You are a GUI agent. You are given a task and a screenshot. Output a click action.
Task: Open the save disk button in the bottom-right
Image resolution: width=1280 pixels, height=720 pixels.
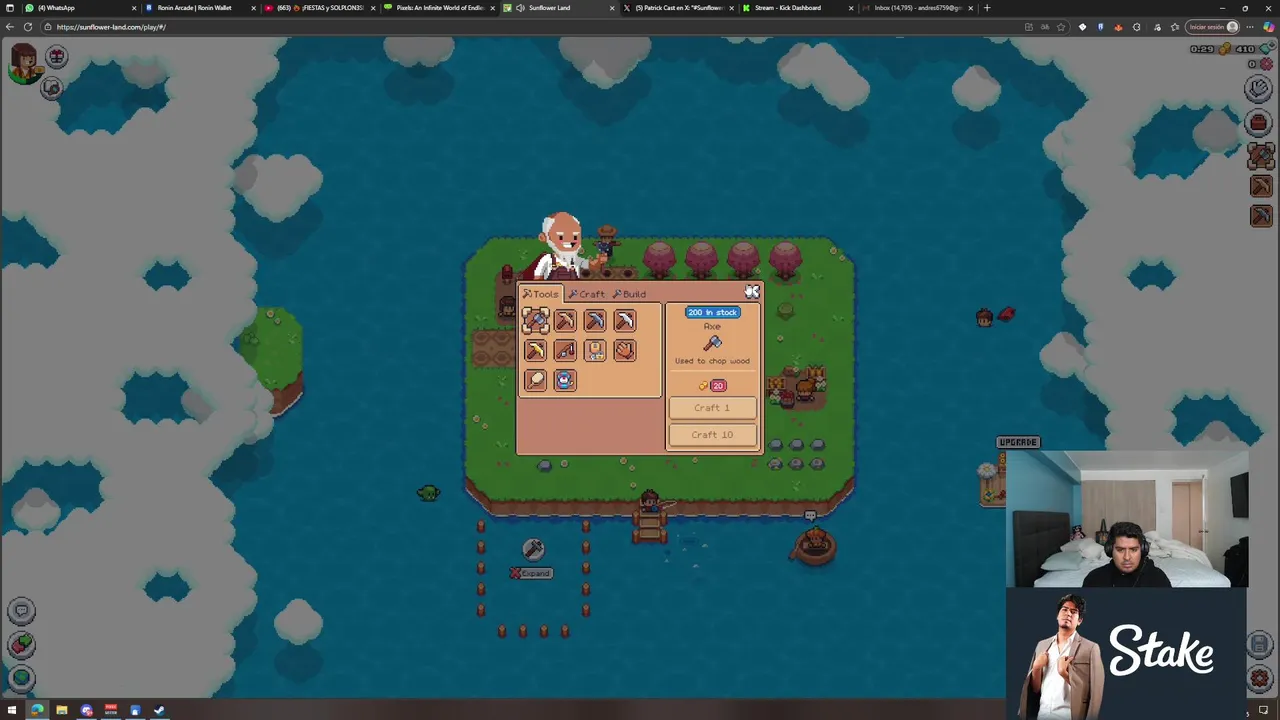click(x=1259, y=645)
